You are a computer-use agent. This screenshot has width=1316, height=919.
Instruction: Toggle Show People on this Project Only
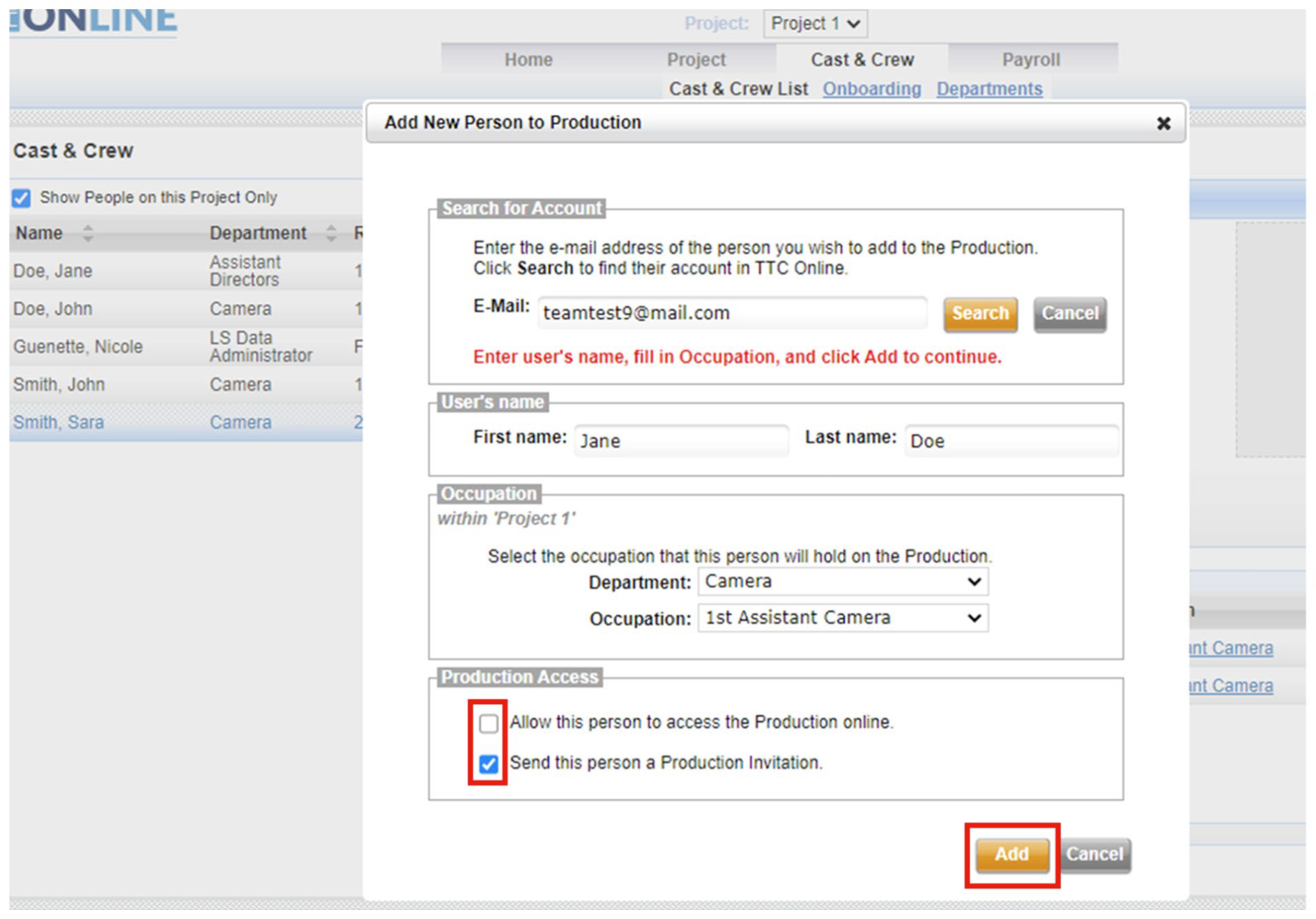coord(22,198)
